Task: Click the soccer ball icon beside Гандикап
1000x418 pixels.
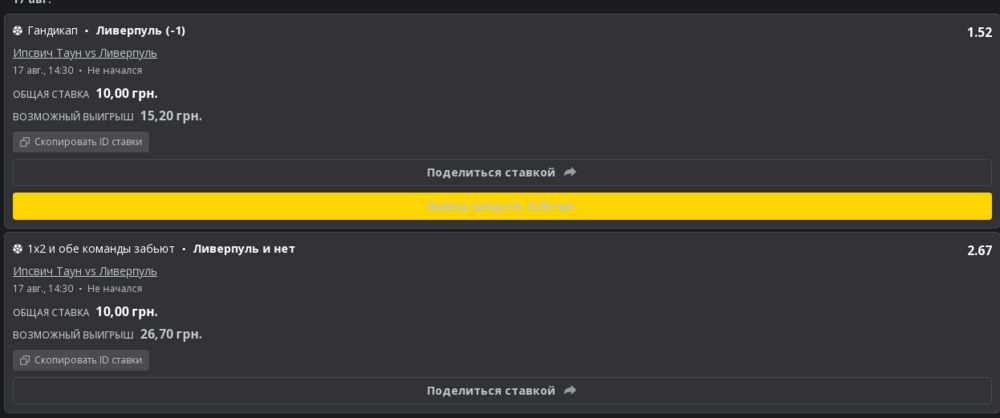Action: pos(18,31)
